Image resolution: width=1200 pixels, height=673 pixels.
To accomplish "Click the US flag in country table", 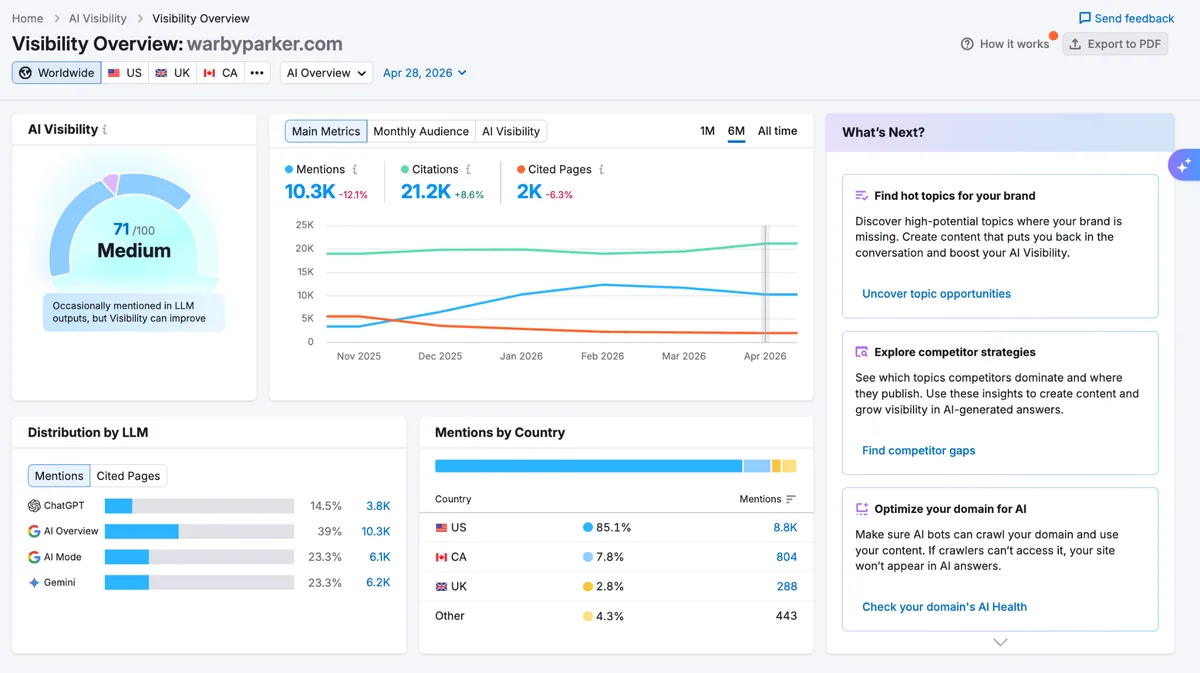I will [x=442, y=527].
